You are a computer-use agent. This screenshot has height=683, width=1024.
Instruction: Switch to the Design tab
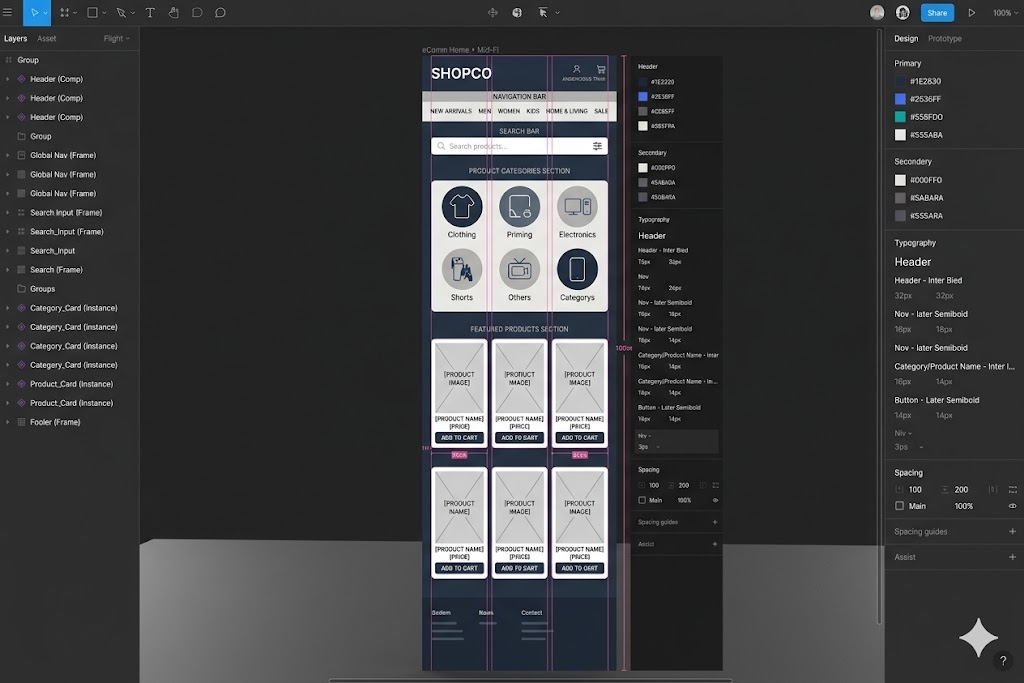(906, 39)
